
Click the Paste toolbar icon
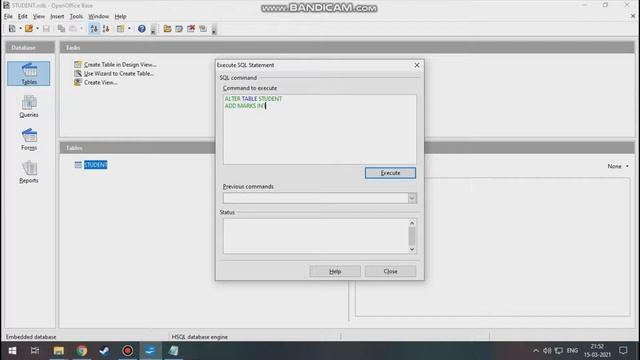pos(73,29)
